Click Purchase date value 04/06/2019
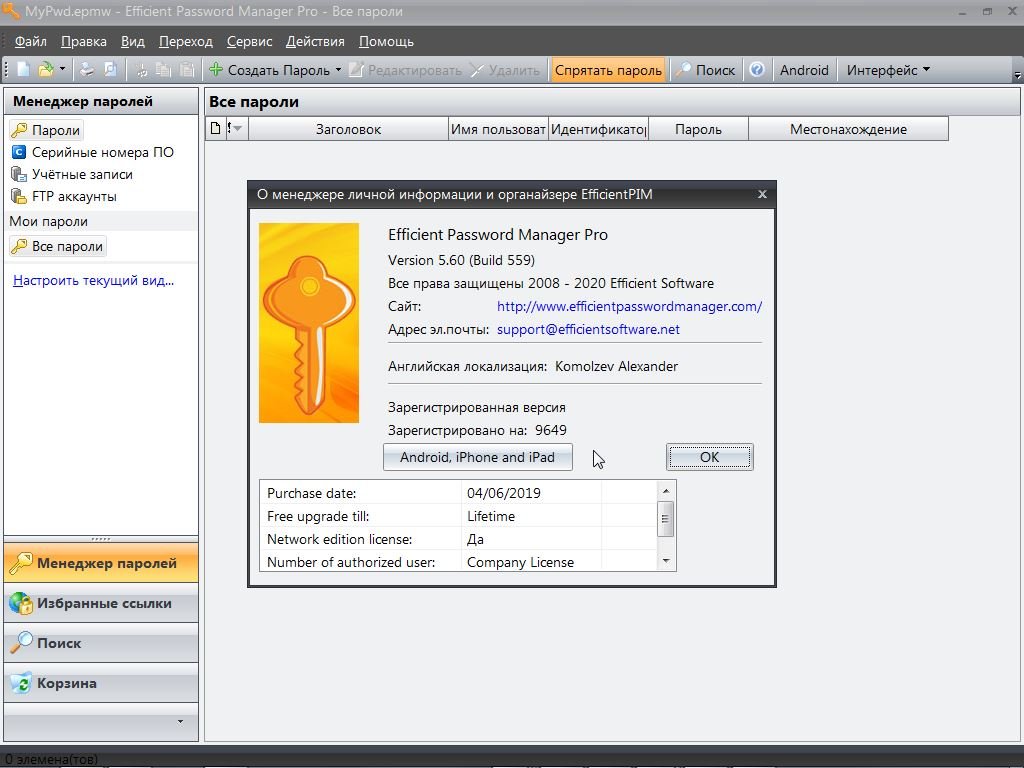This screenshot has width=1024, height=768. click(504, 493)
